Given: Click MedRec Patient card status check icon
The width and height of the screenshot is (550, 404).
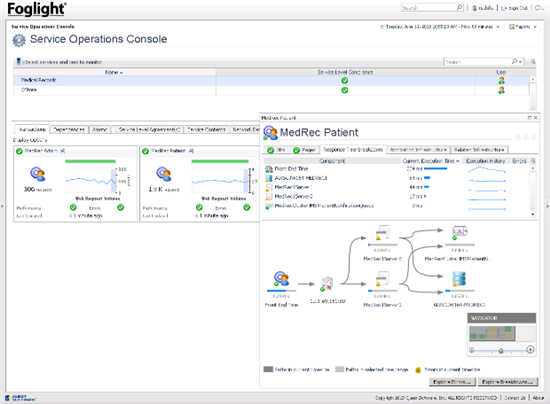Looking at the screenshot, I should 145,151.
